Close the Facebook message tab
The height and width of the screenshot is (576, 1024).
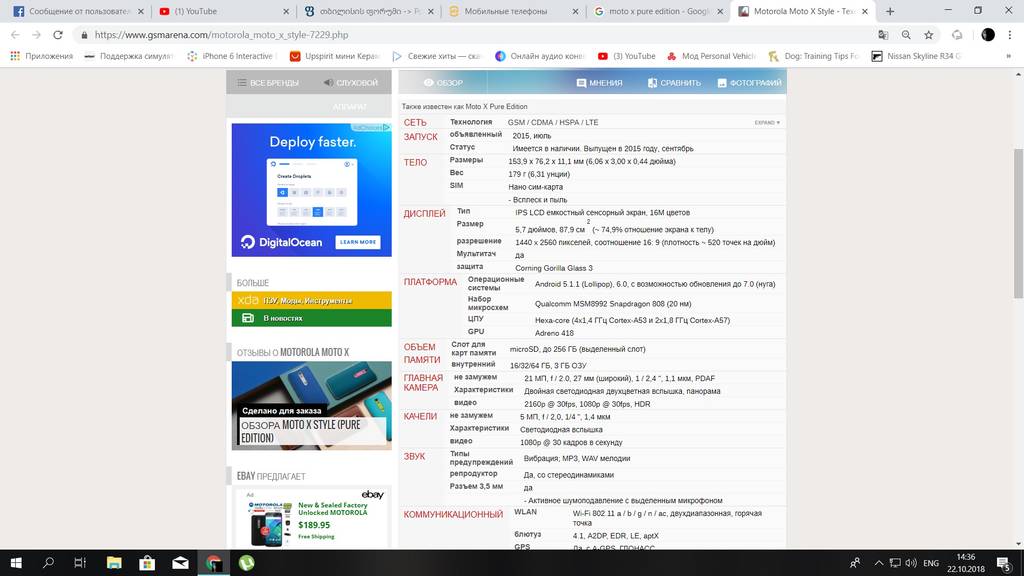(x=140, y=11)
